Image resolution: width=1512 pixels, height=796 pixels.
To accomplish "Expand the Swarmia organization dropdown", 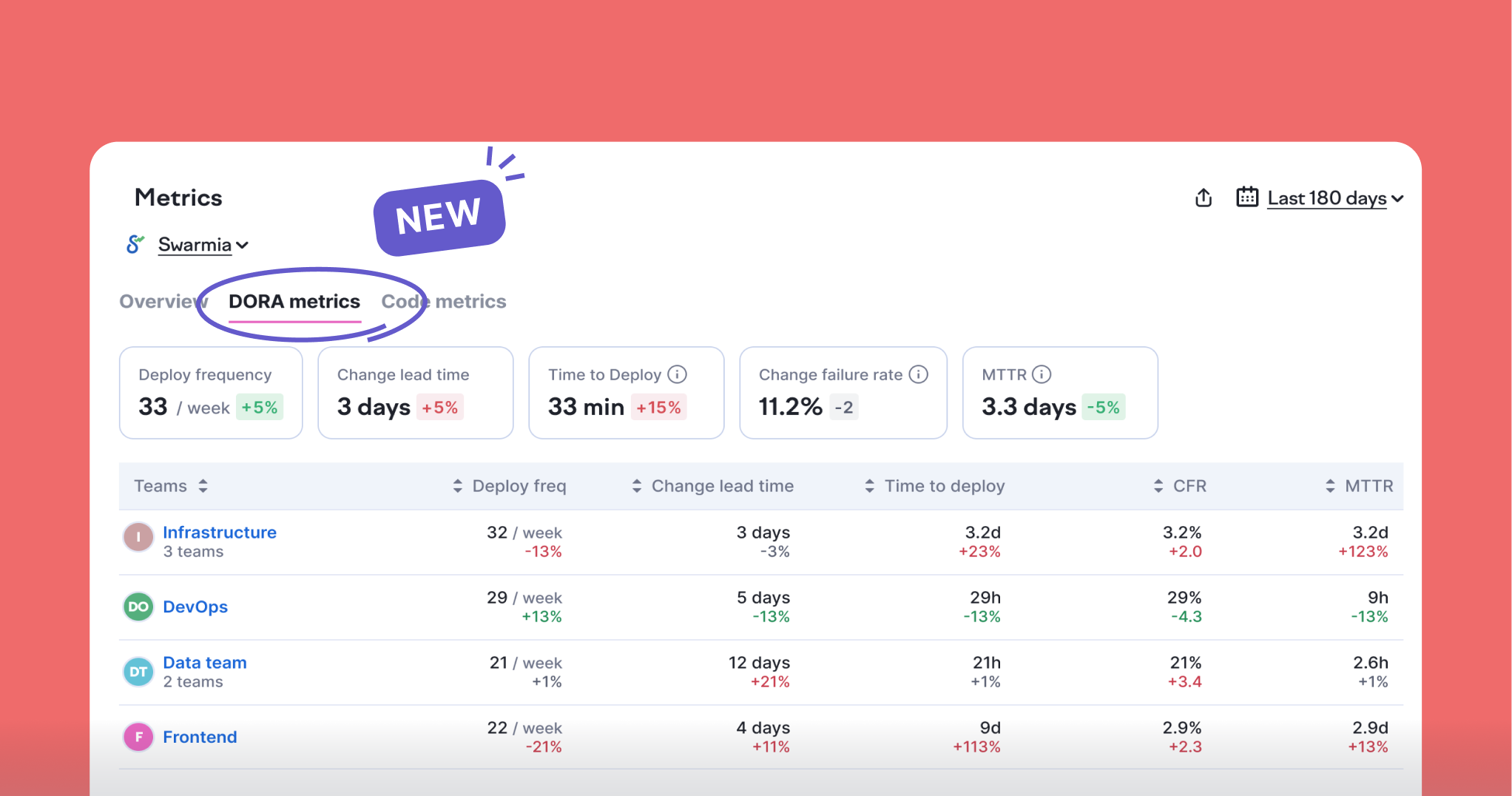I will [203, 245].
